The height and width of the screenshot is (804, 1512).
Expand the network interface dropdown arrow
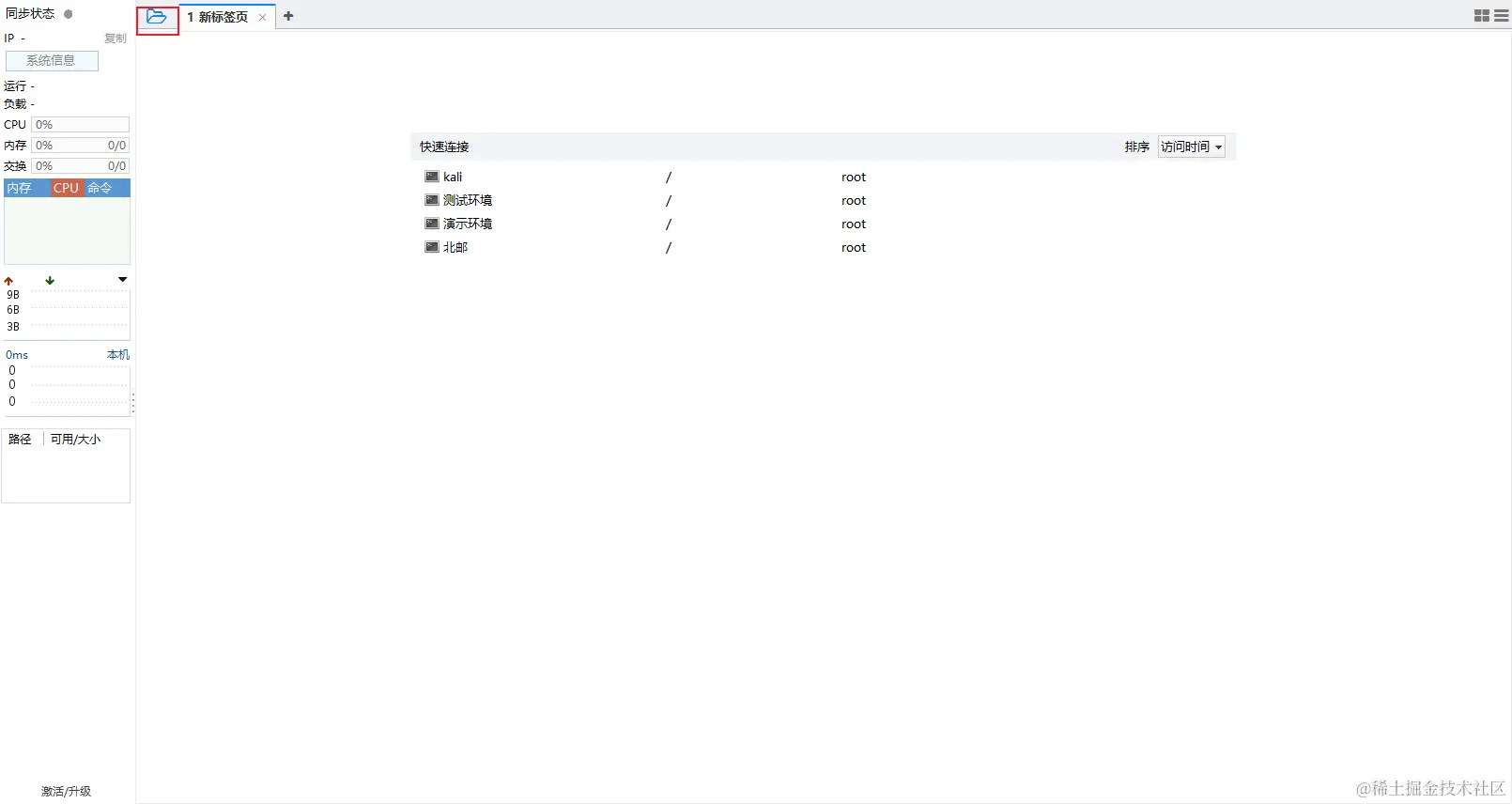[x=122, y=280]
